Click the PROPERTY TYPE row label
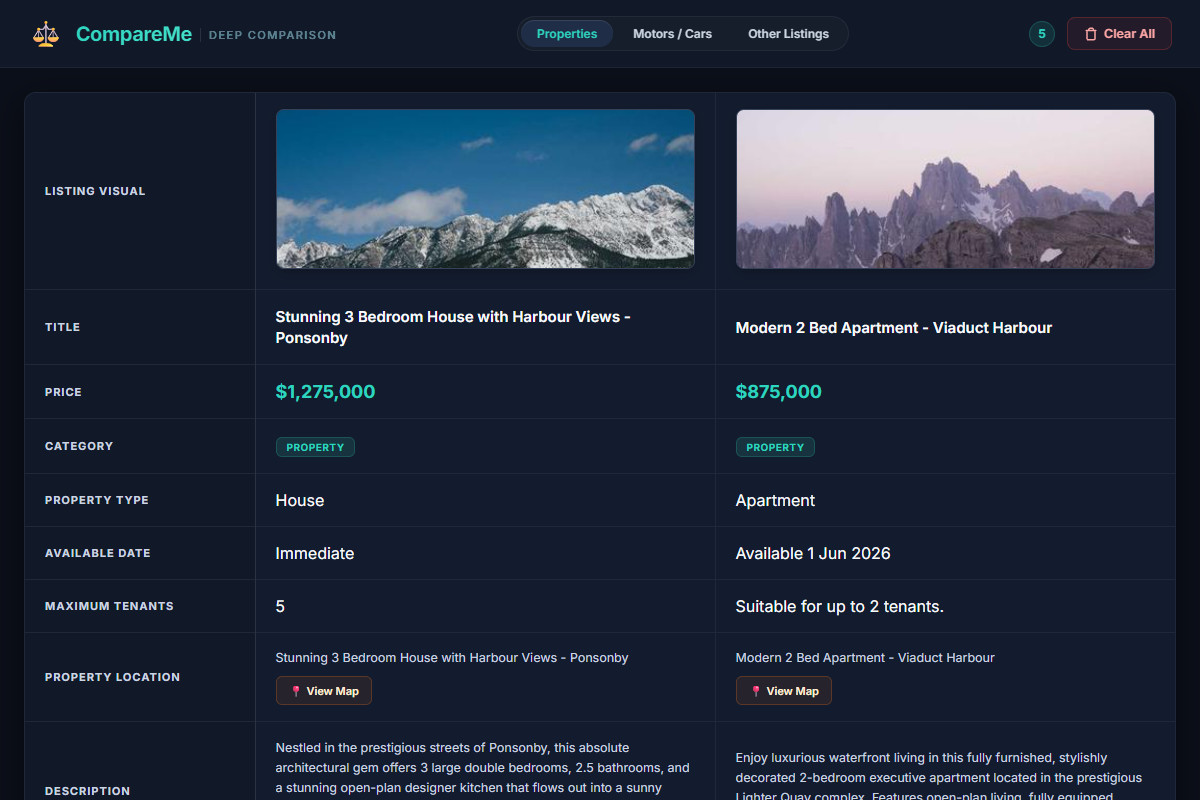 97,500
